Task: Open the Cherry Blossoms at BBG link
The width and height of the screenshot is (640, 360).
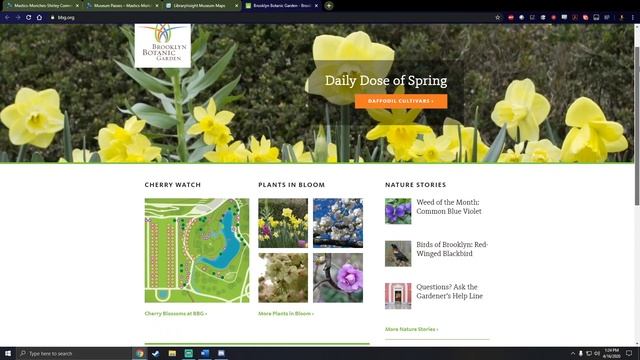Action: tap(176, 313)
